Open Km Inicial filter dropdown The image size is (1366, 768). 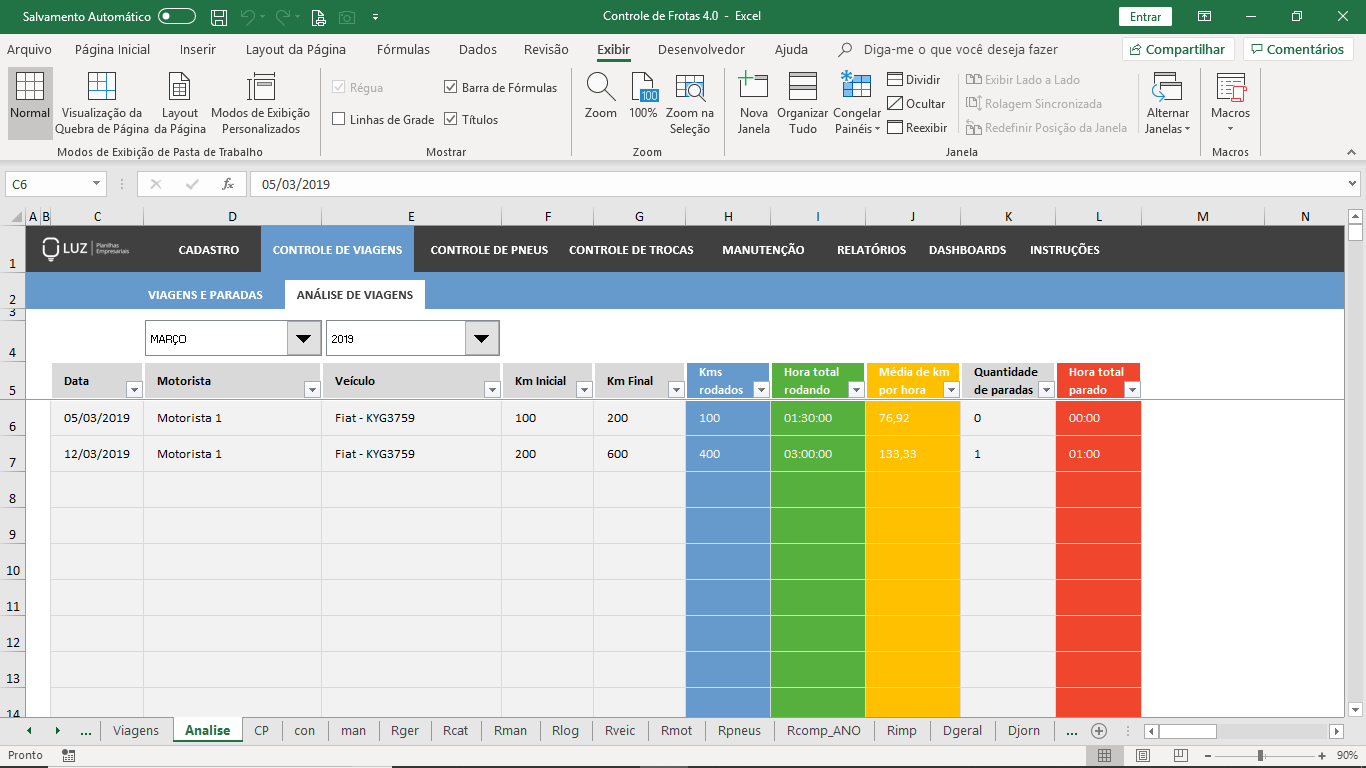[584, 390]
